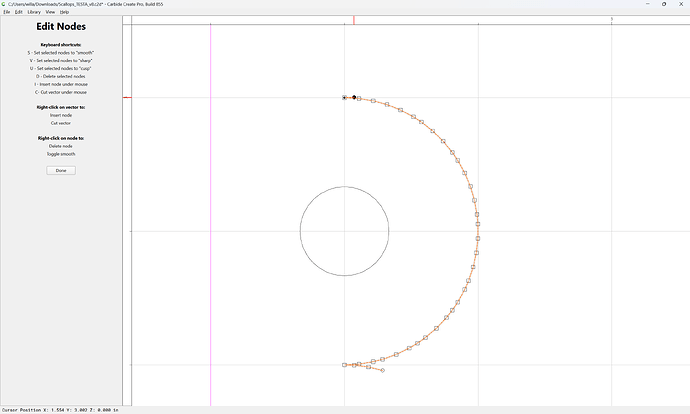The width and height of the screenshot is (690, 414).
Task: Click the 'Toggle smooth' hint text
Action: [61, 154]
